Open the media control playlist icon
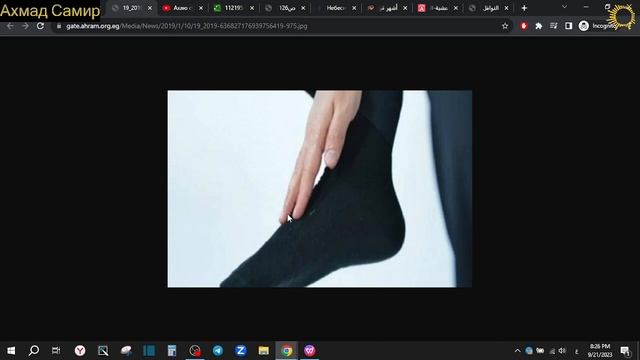 (553, 26)
